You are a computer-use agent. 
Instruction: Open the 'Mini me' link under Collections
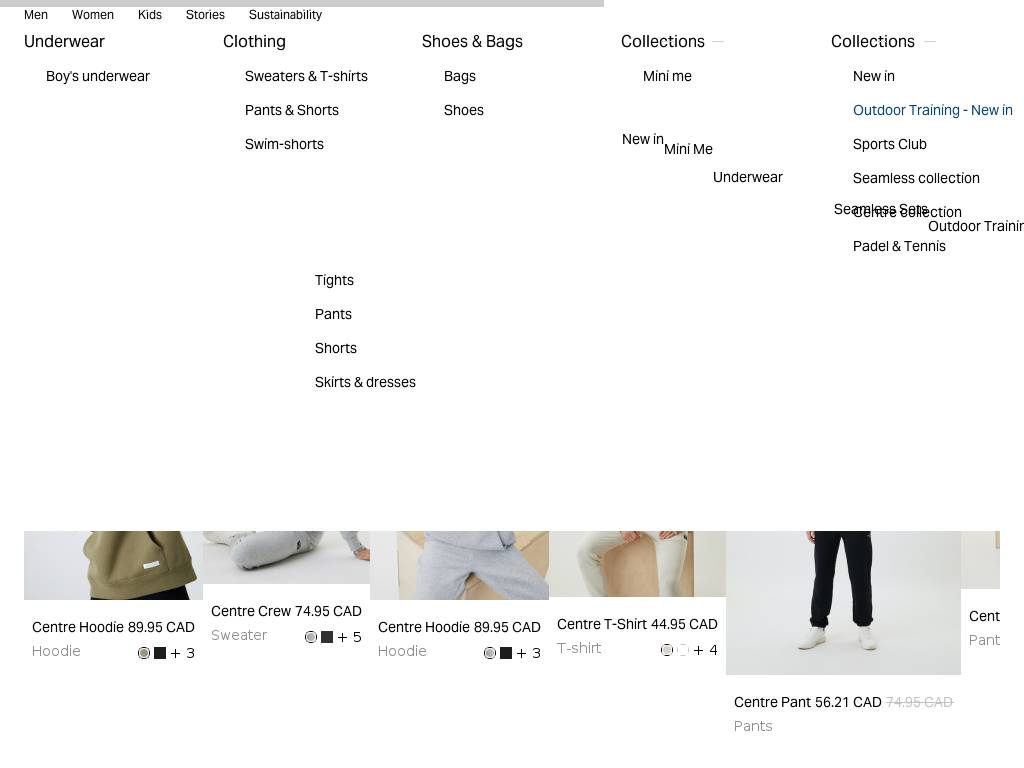(667, 76)
